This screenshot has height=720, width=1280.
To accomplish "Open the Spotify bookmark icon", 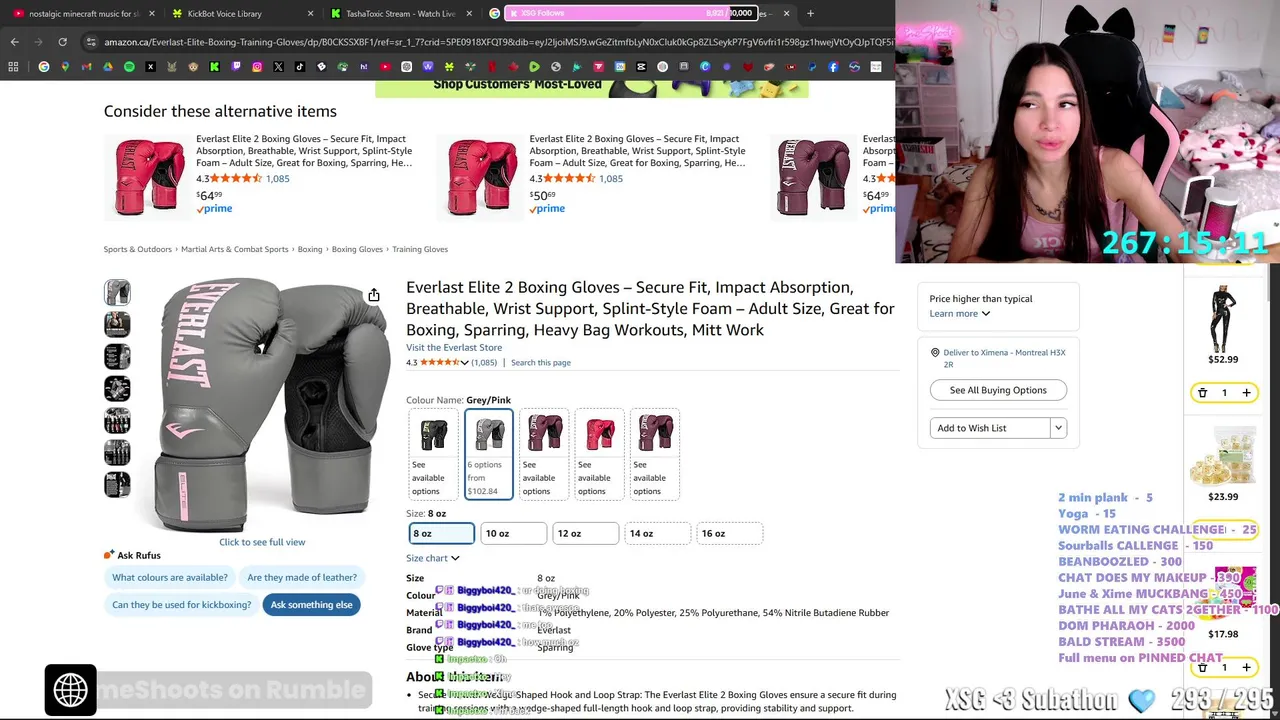I will point(129,67).
